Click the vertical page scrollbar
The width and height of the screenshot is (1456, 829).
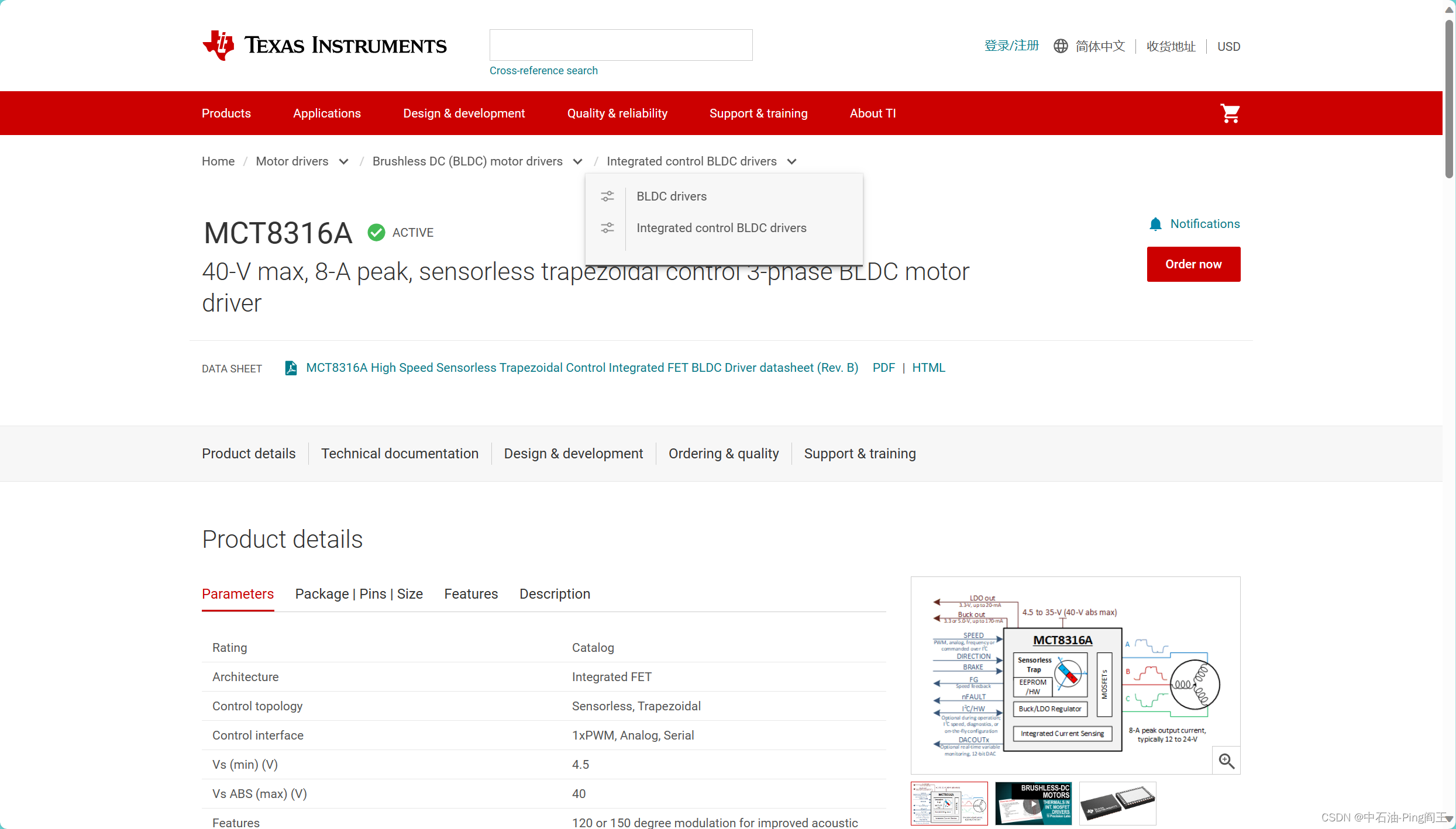click(x=1448, y=98)
